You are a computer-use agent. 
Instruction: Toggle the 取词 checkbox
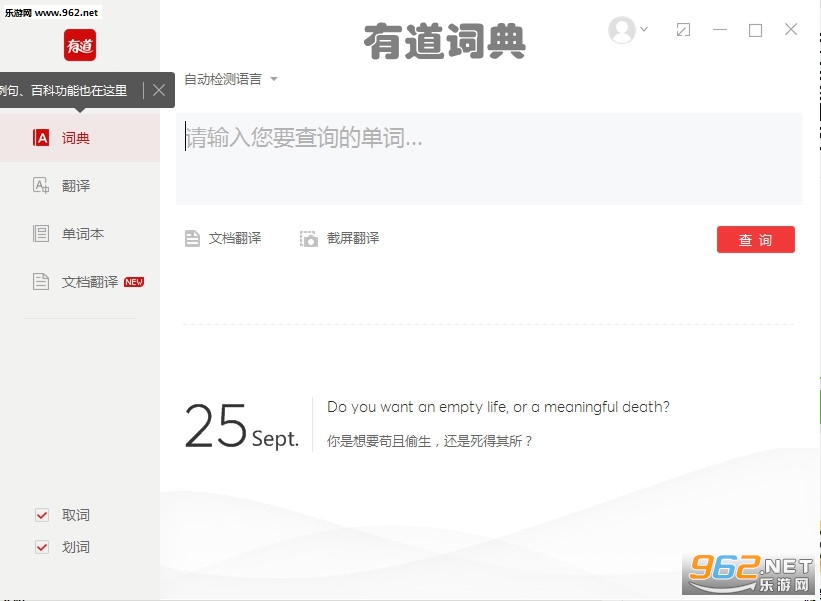pos(42,515)
